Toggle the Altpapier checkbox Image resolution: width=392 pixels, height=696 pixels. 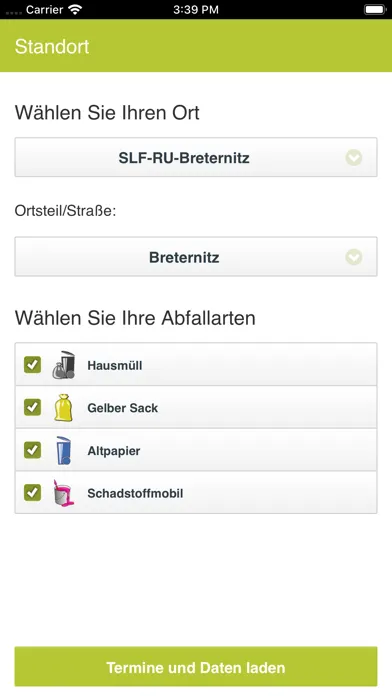[32, 450]
